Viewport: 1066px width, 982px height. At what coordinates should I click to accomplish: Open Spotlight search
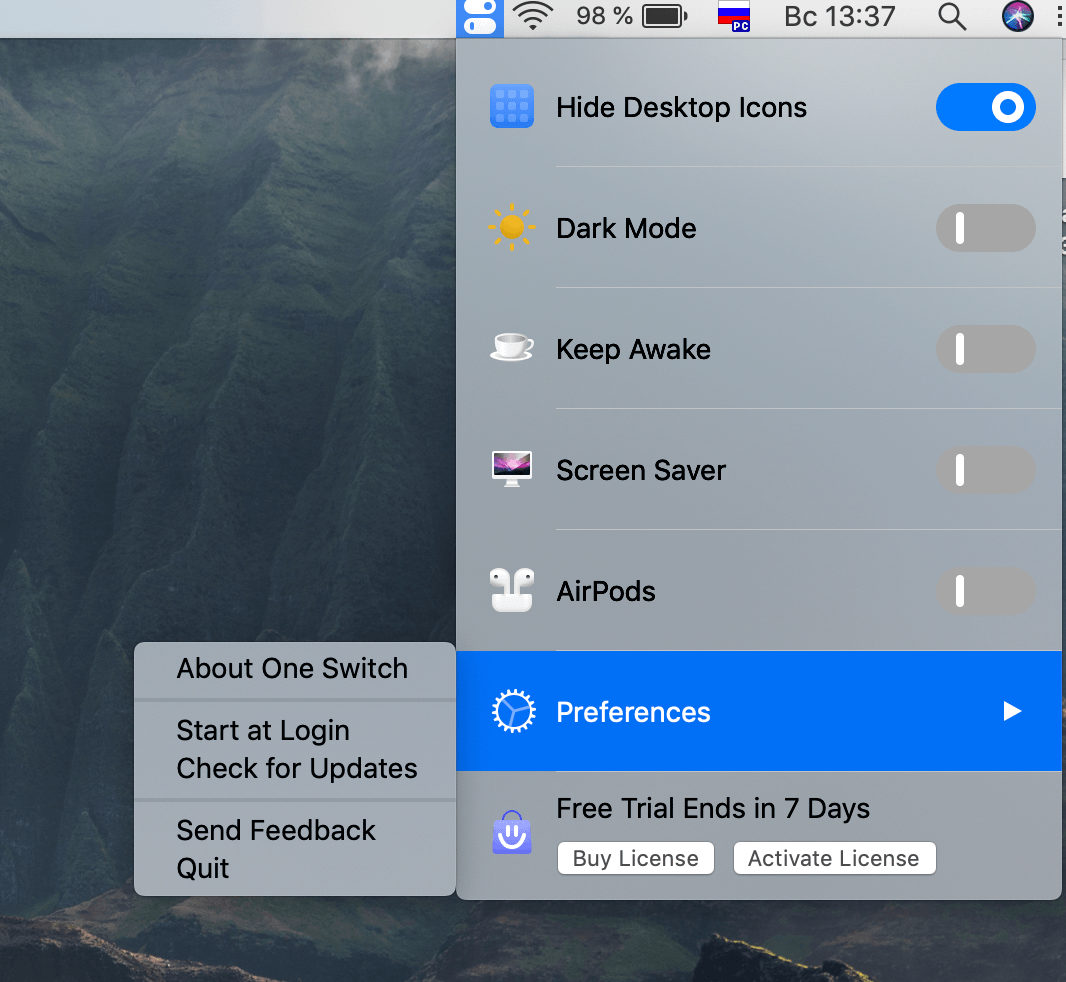(x=952, y=16)
